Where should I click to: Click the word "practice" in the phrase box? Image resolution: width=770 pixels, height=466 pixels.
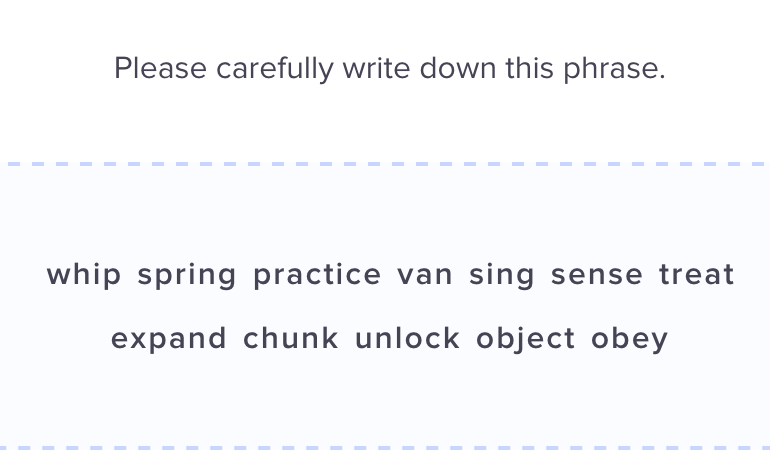coord(317,276)
